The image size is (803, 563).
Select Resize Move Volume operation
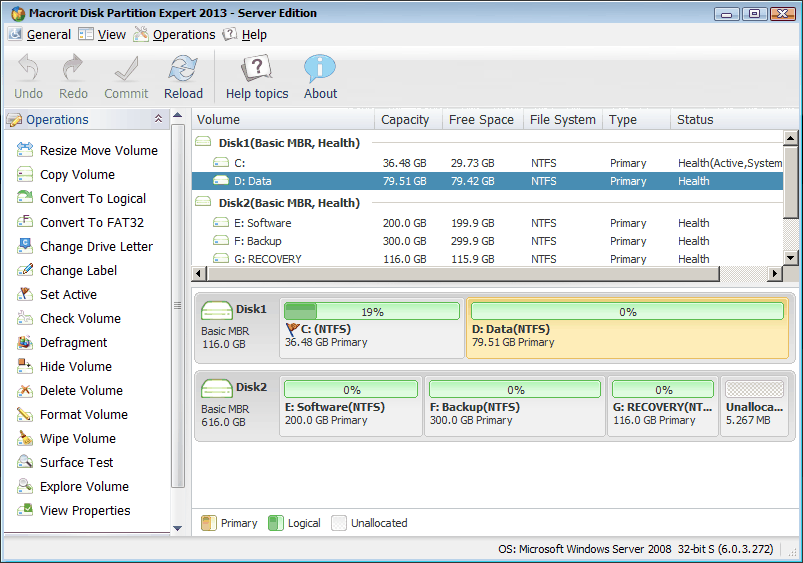88,150
